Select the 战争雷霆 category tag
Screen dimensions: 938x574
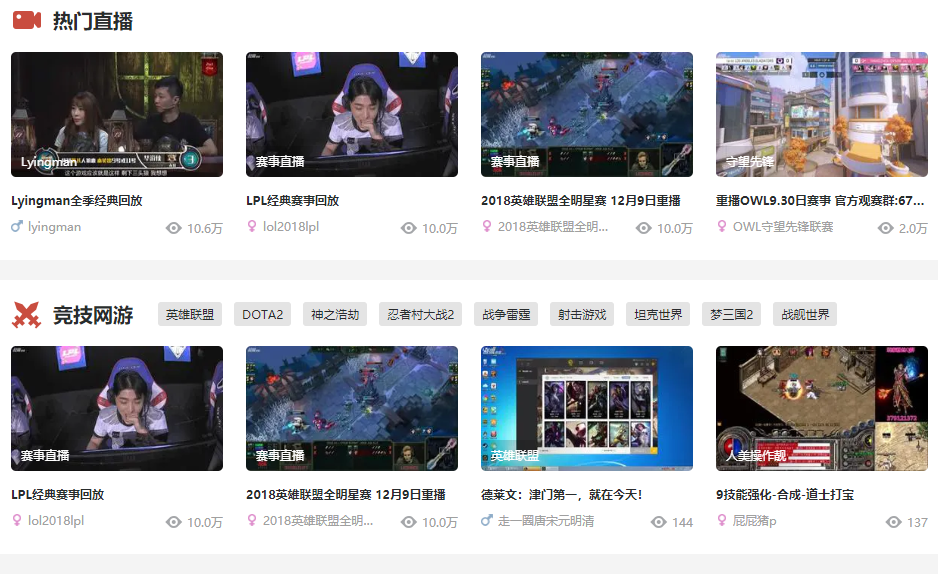click(x=506, y=315)
